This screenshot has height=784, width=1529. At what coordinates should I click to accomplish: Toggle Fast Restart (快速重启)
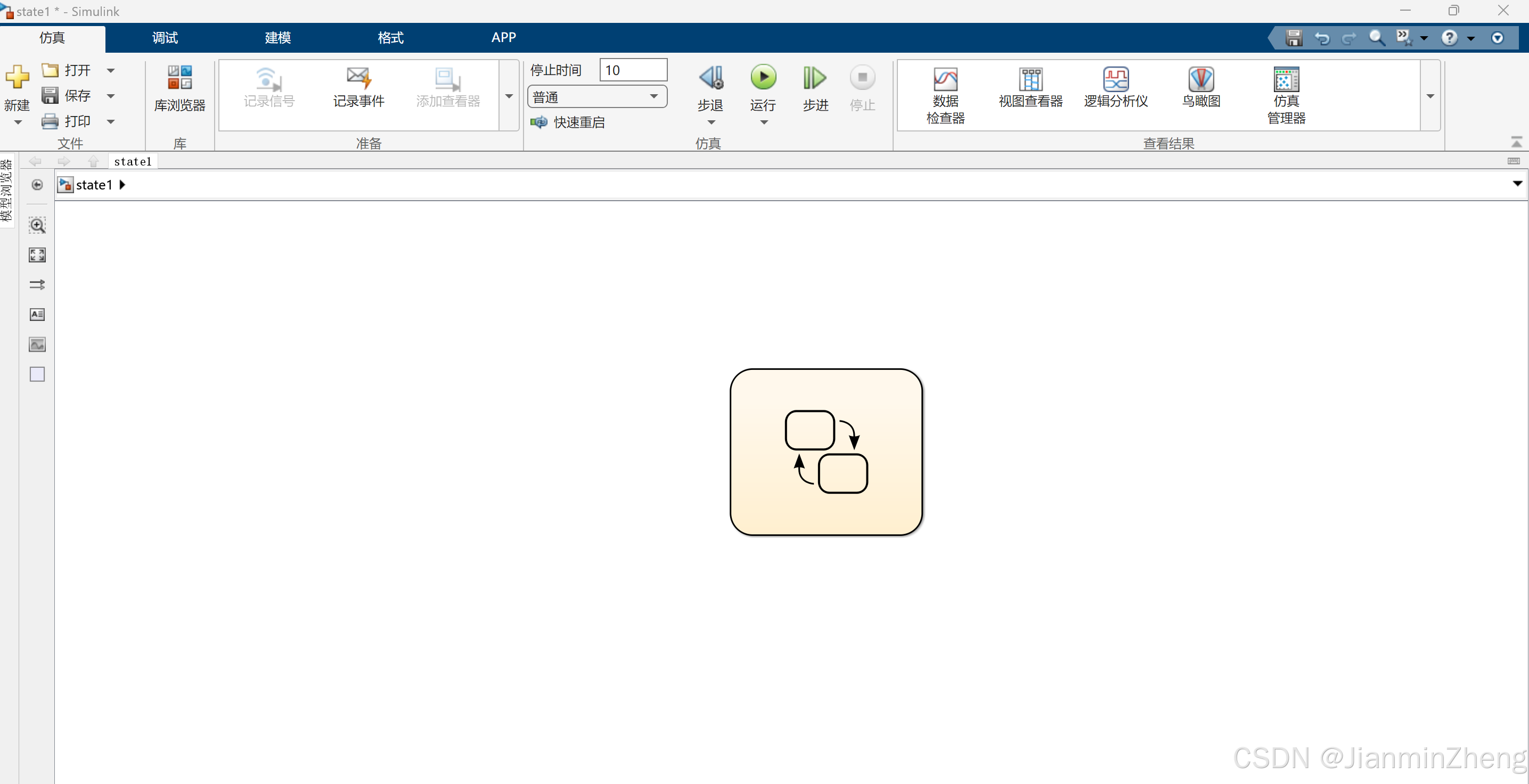coord(567,122)
